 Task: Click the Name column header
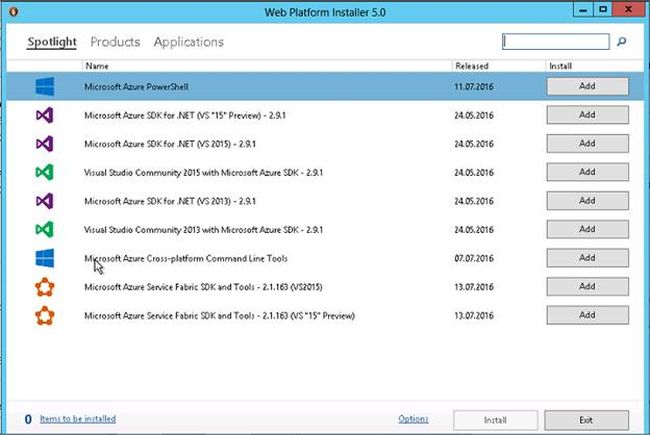(x=97, y=66)
